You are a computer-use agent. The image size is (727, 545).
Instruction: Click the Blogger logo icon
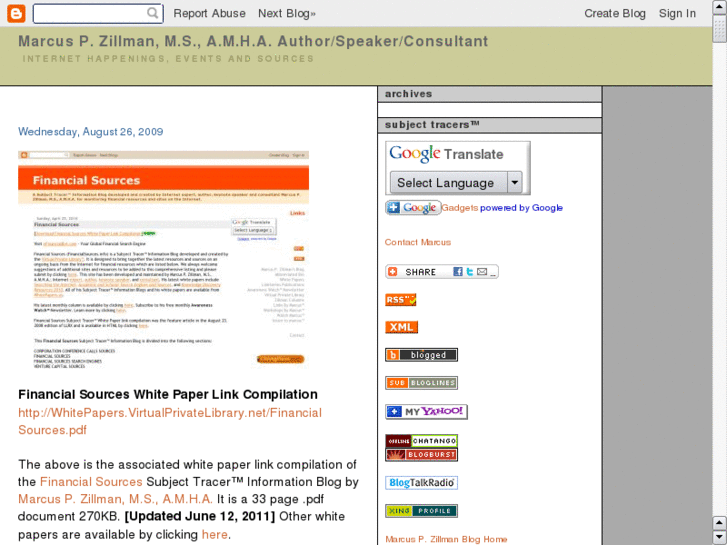[16, 13]
